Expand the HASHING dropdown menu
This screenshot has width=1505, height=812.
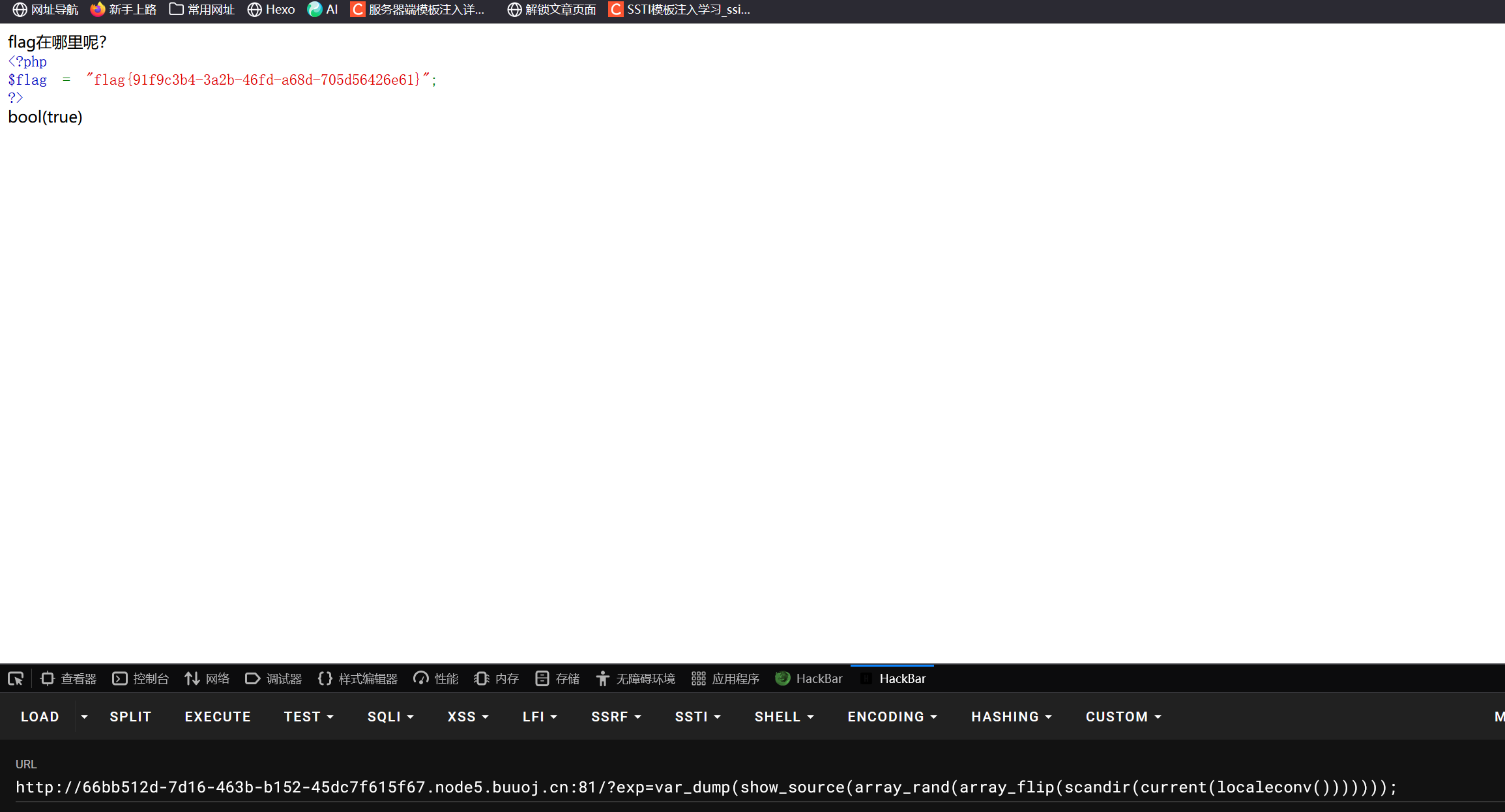pos(1012,717)
